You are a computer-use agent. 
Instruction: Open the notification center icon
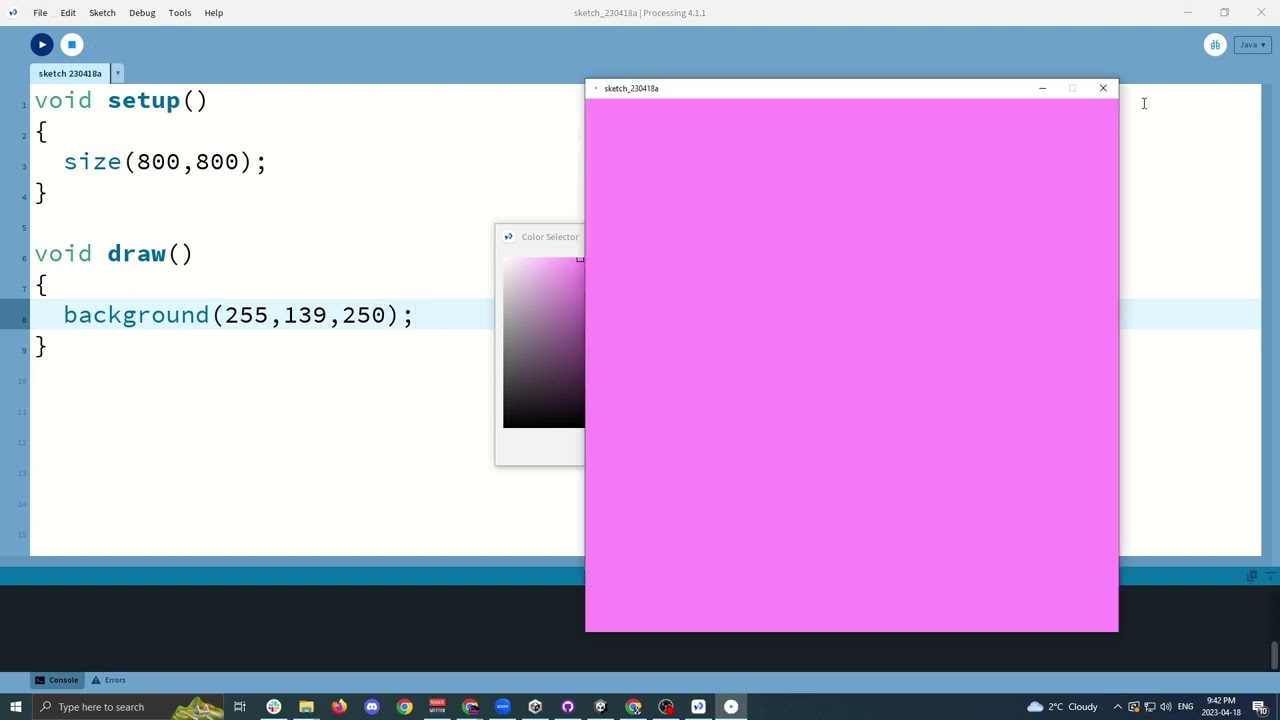pyautogui.click(x=1260, y=707)
